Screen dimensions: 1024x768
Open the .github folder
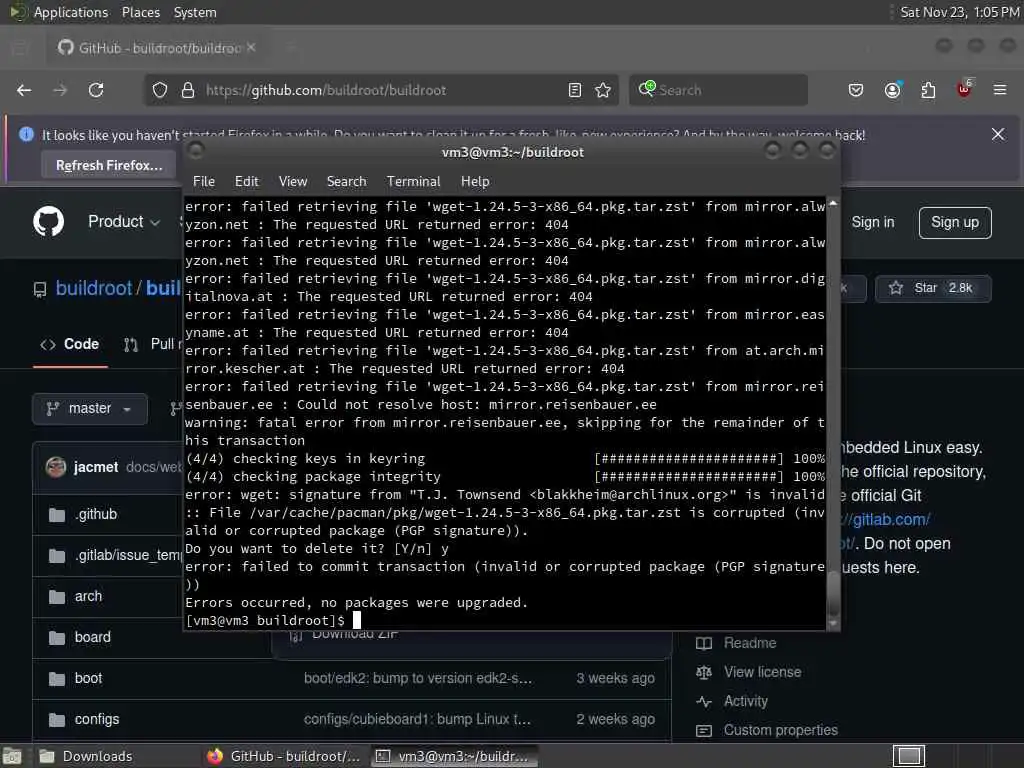tap(96, 515)
